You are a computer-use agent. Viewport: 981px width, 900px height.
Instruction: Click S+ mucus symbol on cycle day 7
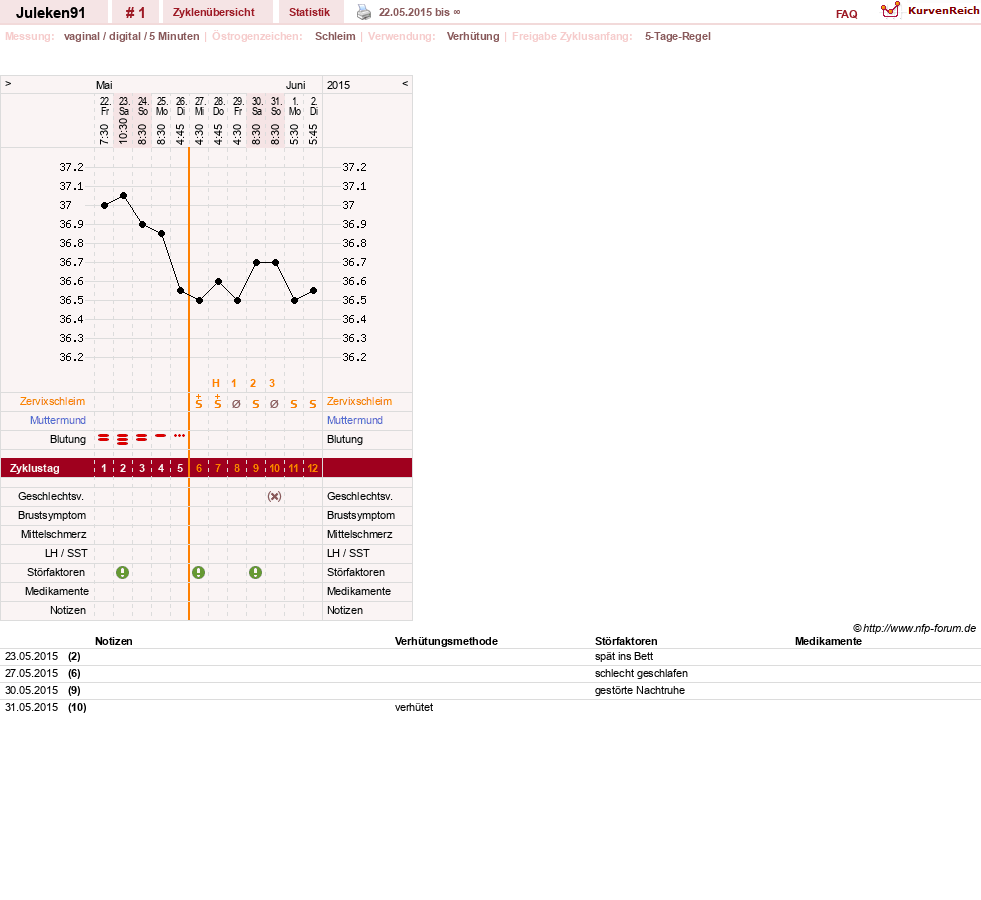[218, 402]
